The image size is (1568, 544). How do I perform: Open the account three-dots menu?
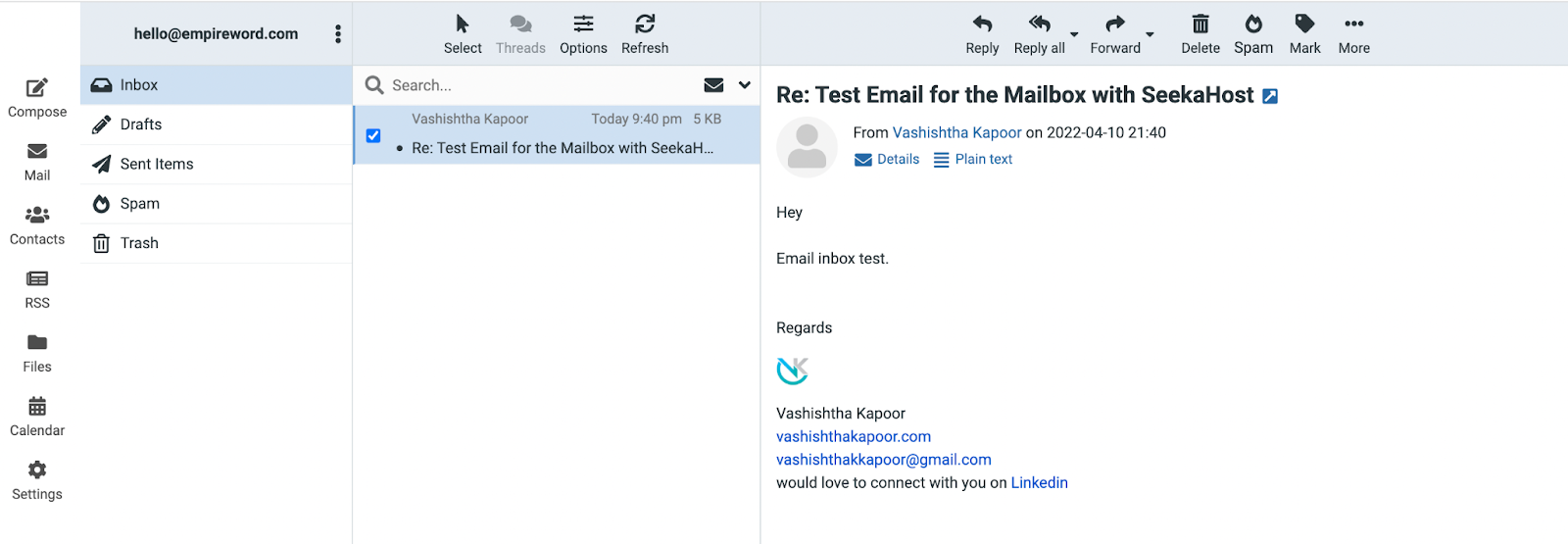338,34
